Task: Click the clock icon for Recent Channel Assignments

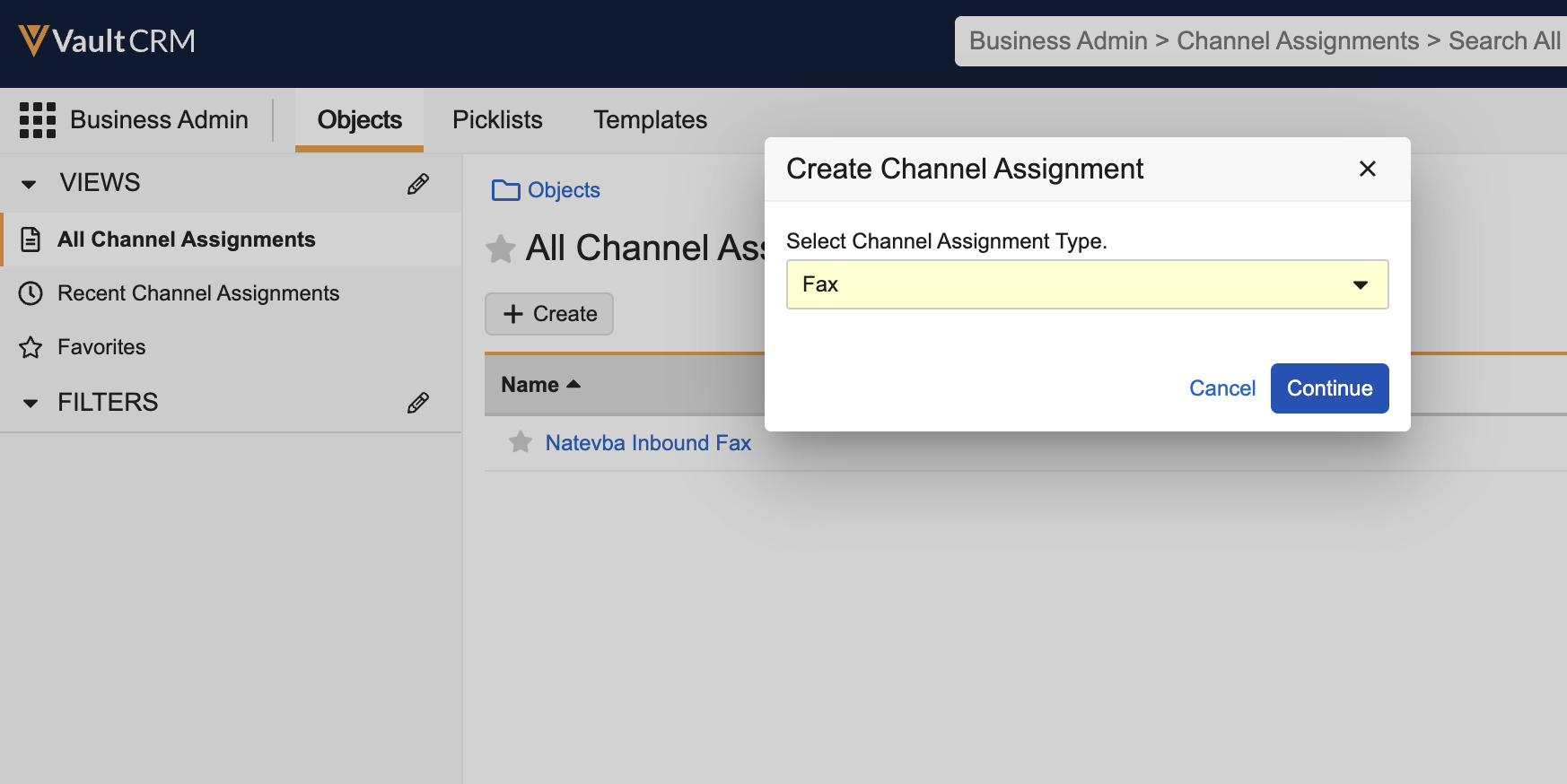Action: tap(31, 293)
